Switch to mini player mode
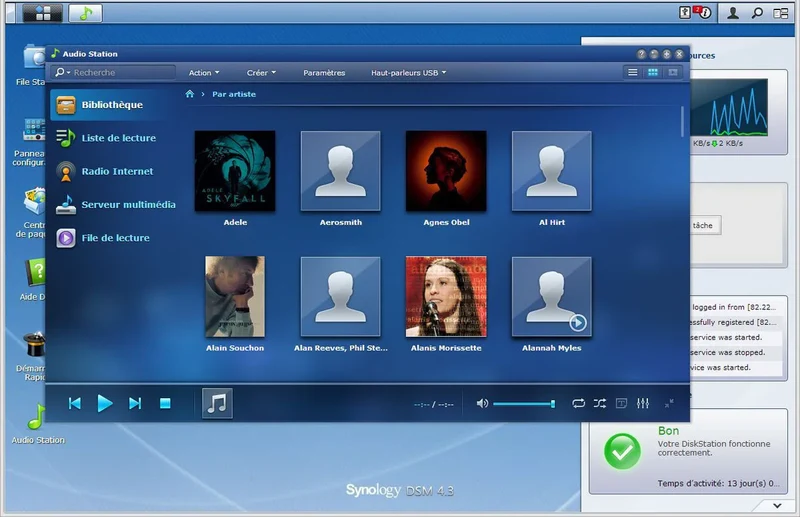This screenshot has height=517, width=800. pyautogui.click(x=669, y=403)
